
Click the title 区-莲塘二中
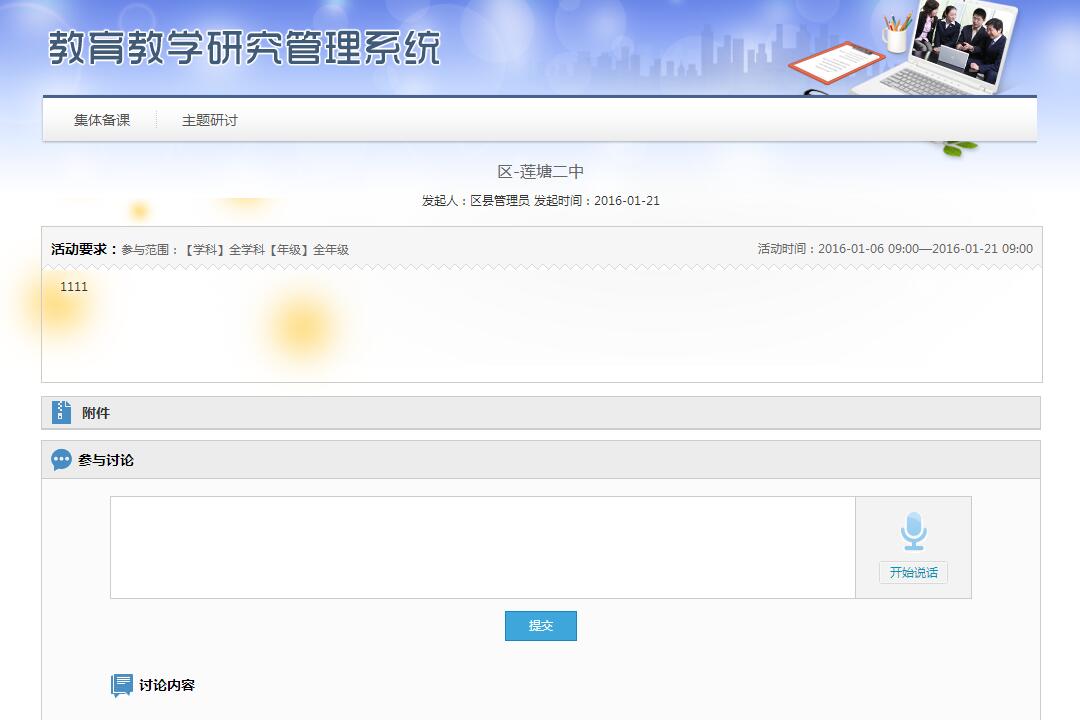541,172
